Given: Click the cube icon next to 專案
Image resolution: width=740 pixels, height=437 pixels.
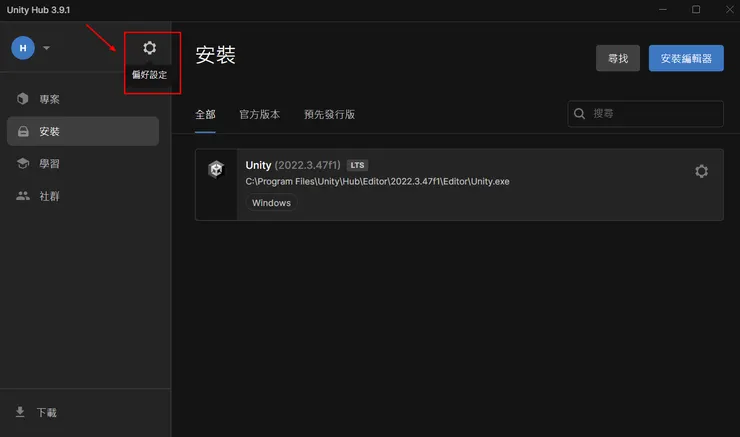Looking at the screenshot, I should [x=23, y=99].
